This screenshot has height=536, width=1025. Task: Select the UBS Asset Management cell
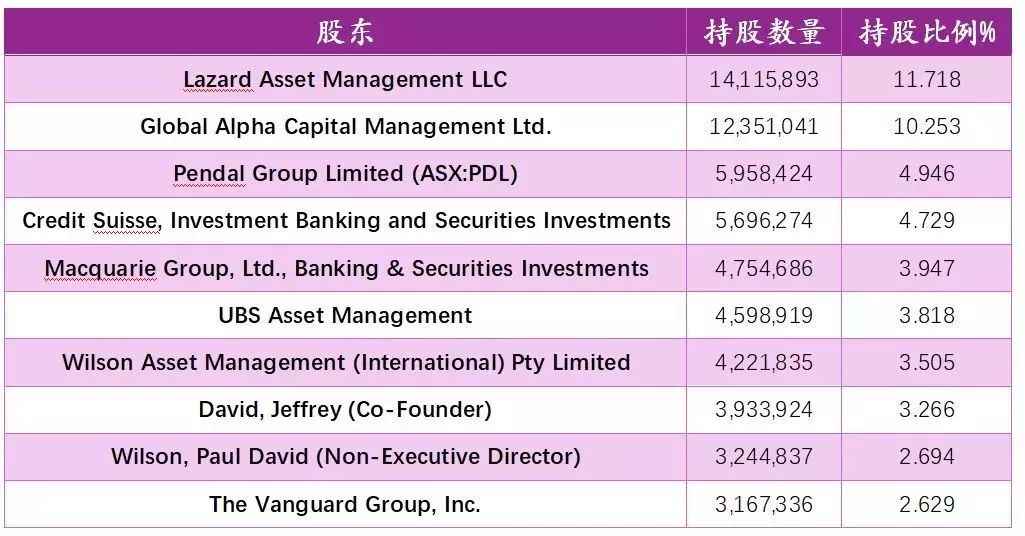[345, 316]
